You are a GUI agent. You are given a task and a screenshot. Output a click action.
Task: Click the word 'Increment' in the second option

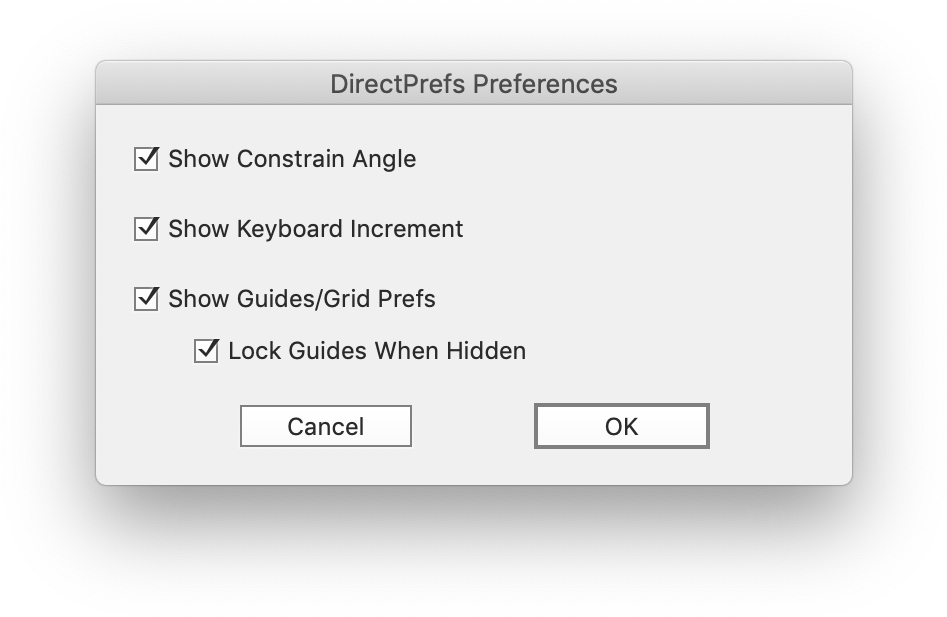(x=412, y=229)
